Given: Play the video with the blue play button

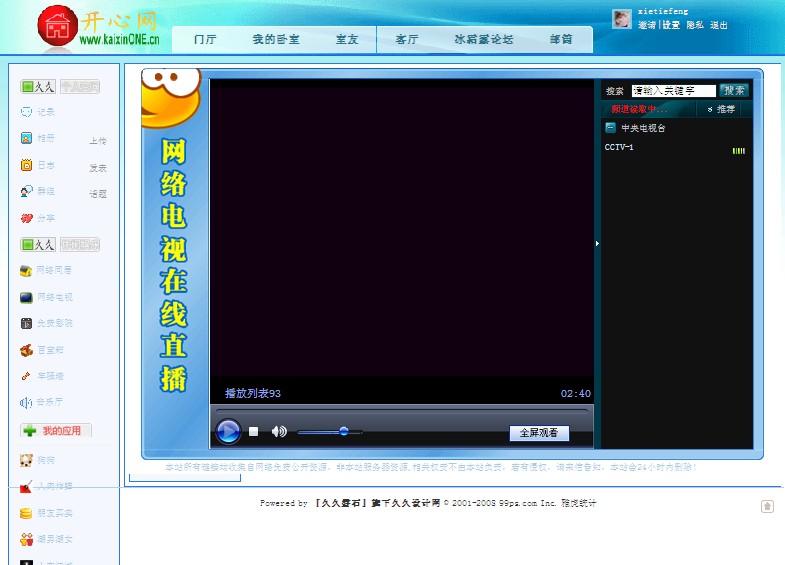Looking at the screenshot, I should coord(228,431).
